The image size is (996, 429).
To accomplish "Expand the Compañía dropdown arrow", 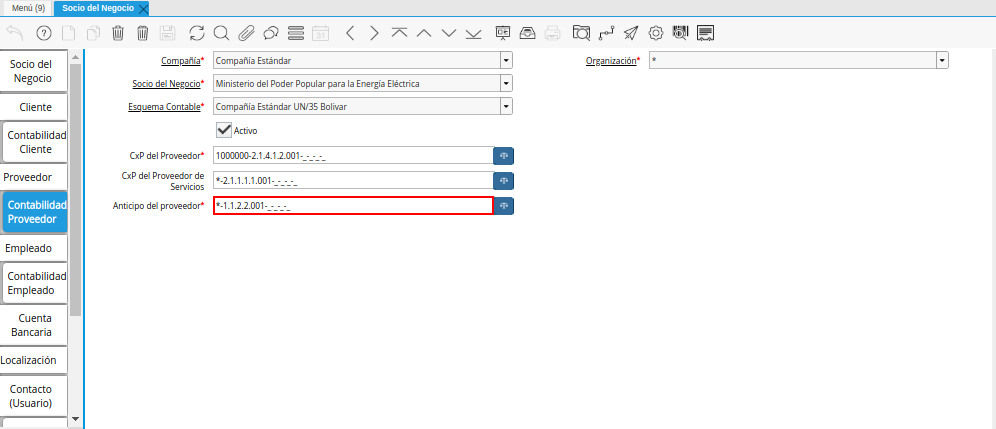I will tap(506, 60).
